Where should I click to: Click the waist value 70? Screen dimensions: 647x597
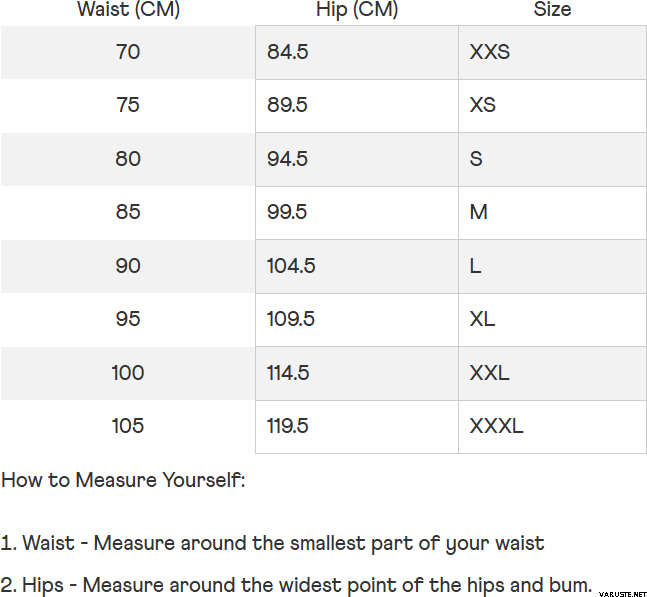[x=128, y=52]
